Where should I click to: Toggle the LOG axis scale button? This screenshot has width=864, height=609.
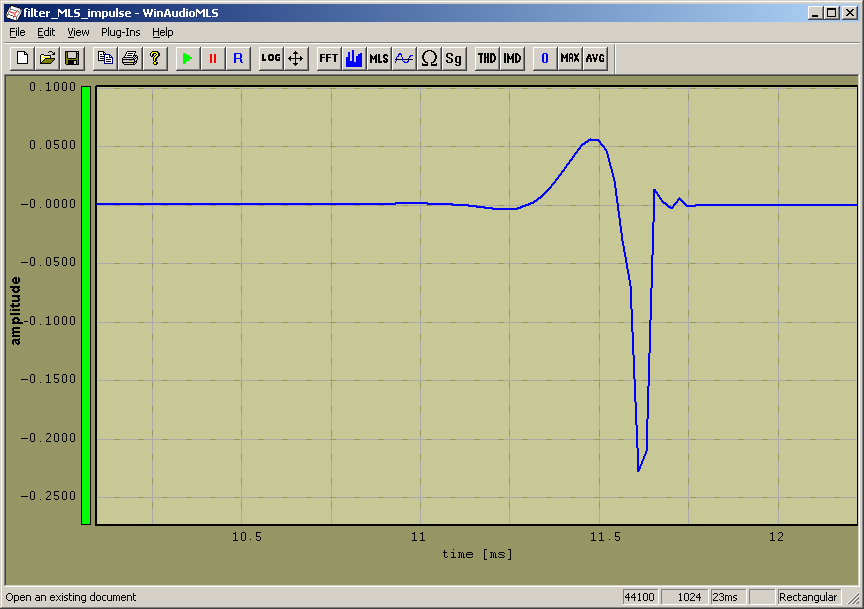[271, 58]
